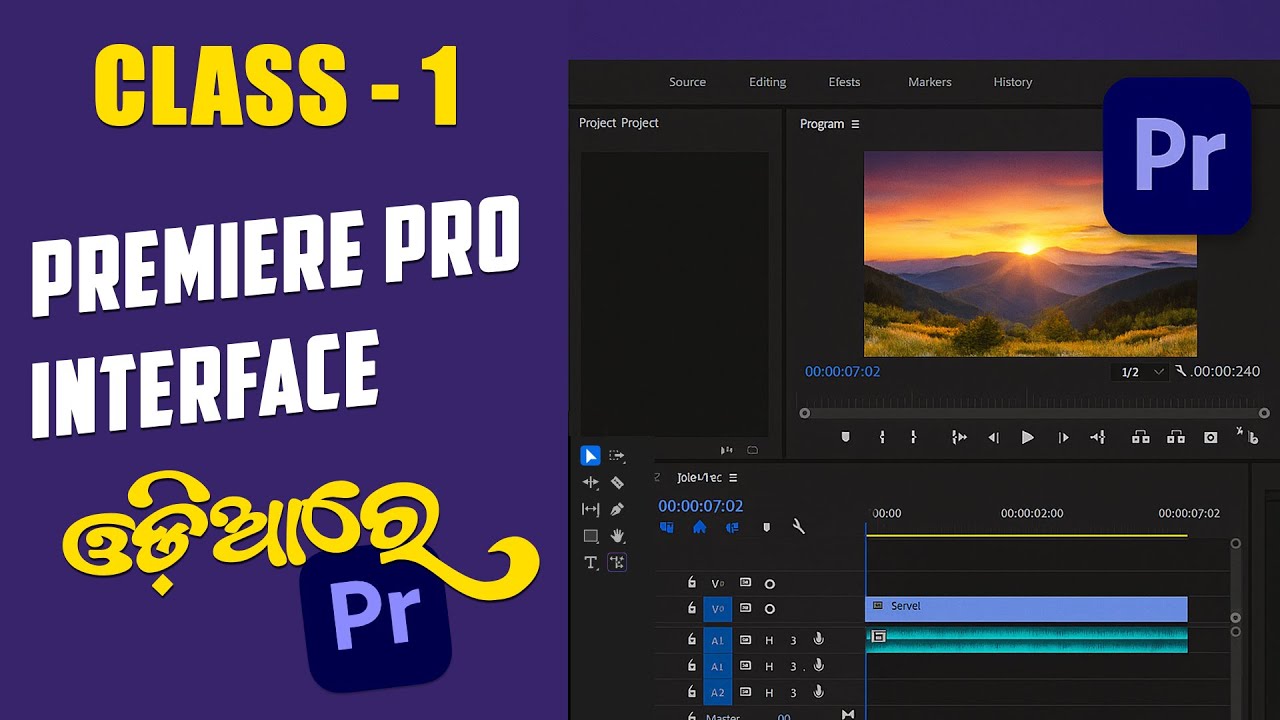Select the Hand tool
The image size is (1280, 720).
point(617,536)
